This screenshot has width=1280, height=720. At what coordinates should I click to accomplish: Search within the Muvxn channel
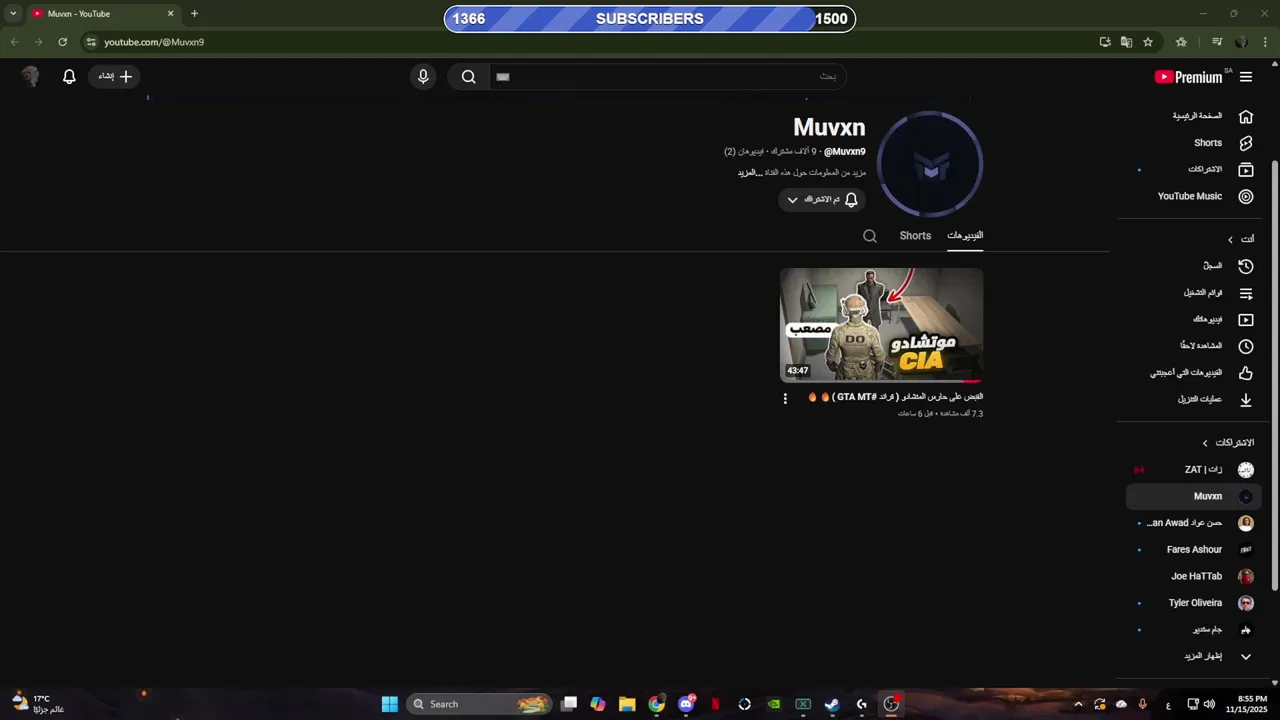coord(870,236)
